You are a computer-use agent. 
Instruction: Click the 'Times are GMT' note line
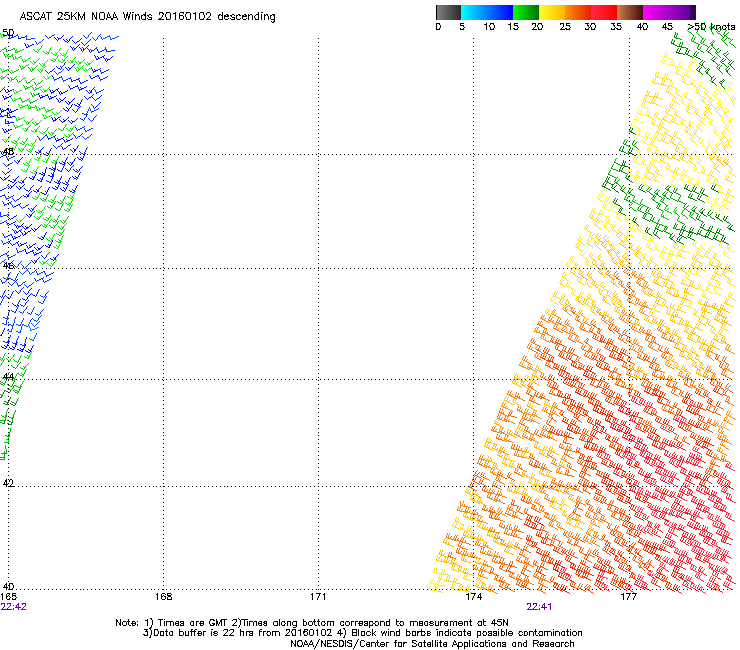coord(312,623)
